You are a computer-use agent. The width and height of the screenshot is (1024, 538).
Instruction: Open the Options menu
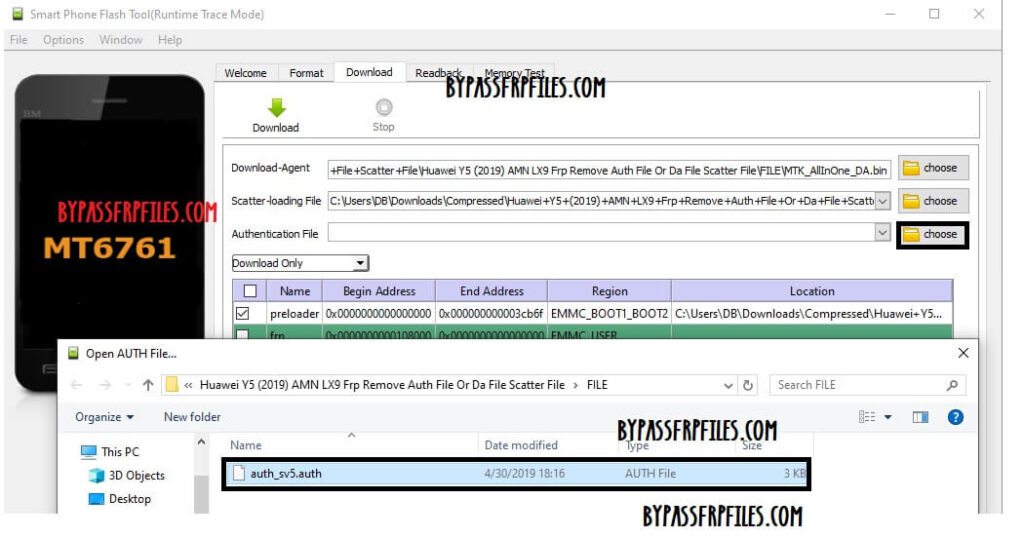click(x=63, y=40)
